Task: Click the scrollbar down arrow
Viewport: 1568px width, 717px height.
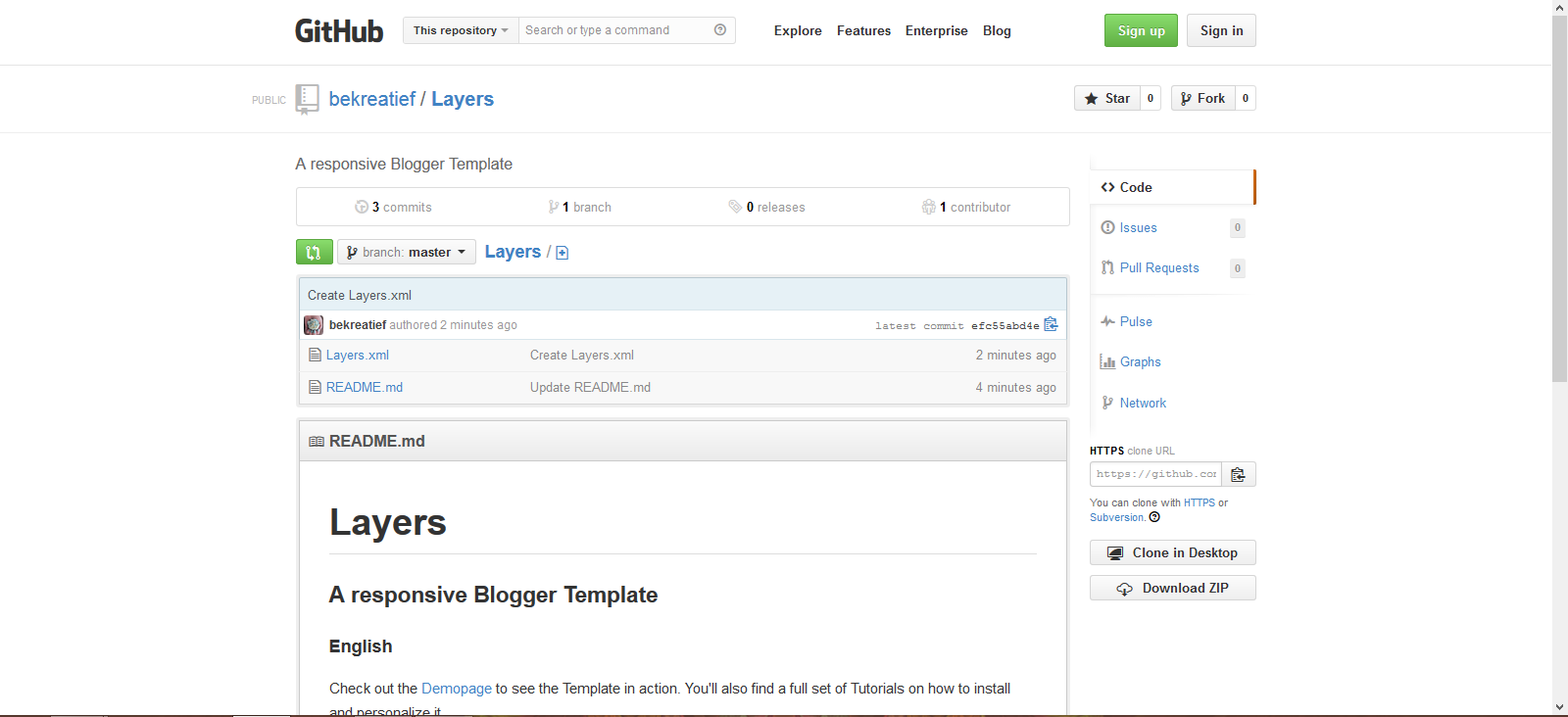Action: pyautogui.click(x=1560, y=707)
